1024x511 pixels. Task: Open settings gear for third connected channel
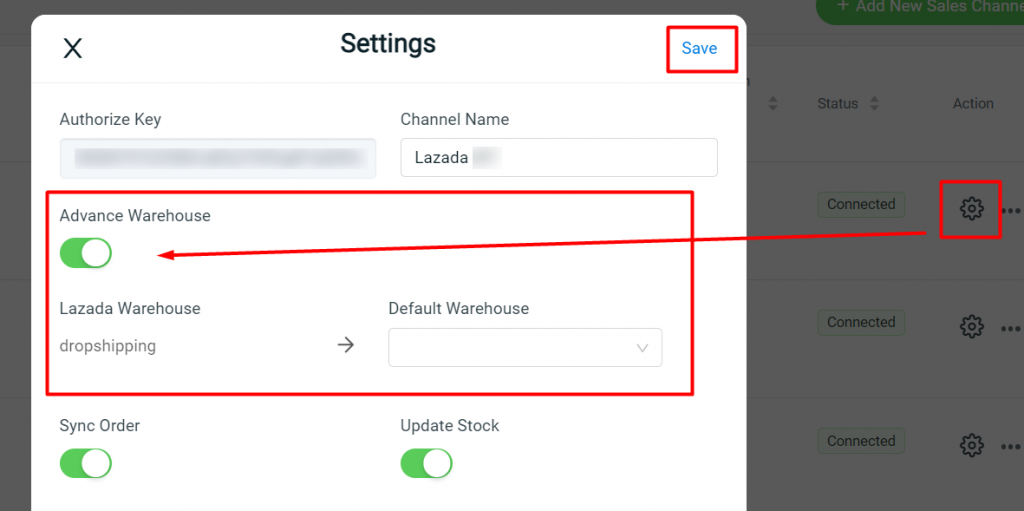972,445
